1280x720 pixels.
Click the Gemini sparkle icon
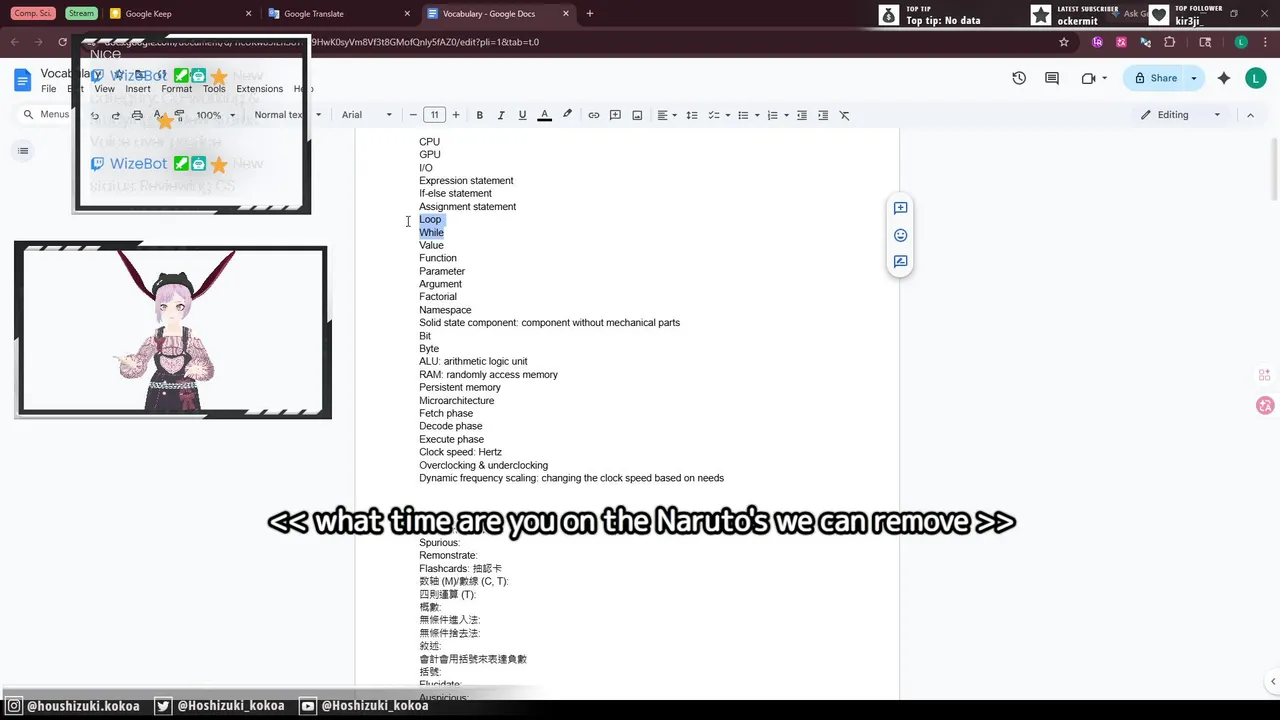[x=1224, y=78]
